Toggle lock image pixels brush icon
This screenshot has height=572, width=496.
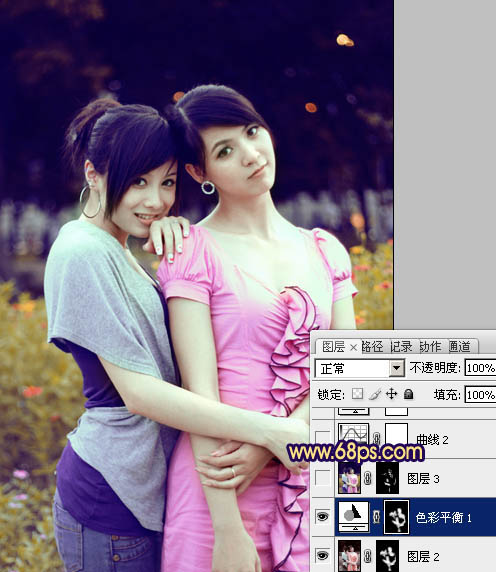point(375,394)
